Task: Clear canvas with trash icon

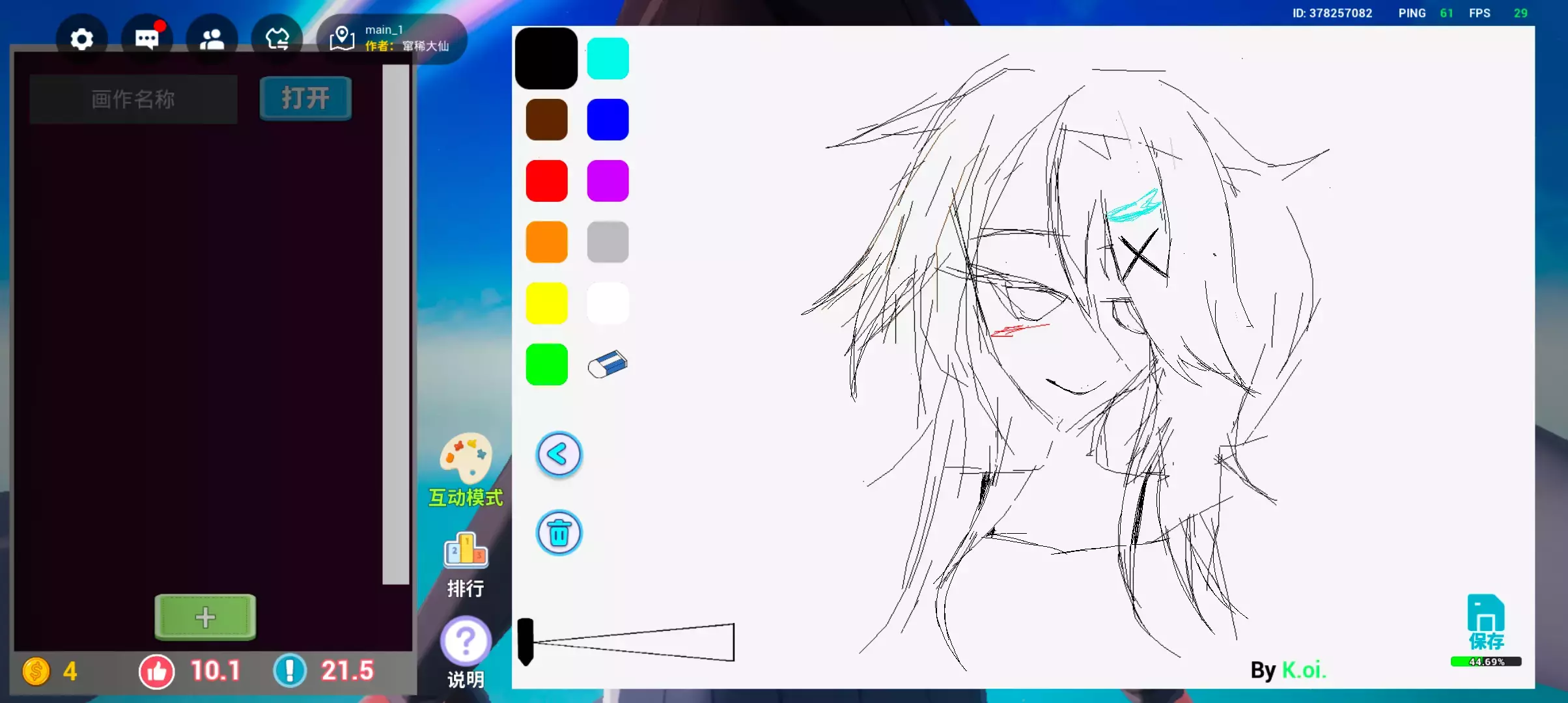Action: (559, 533)
